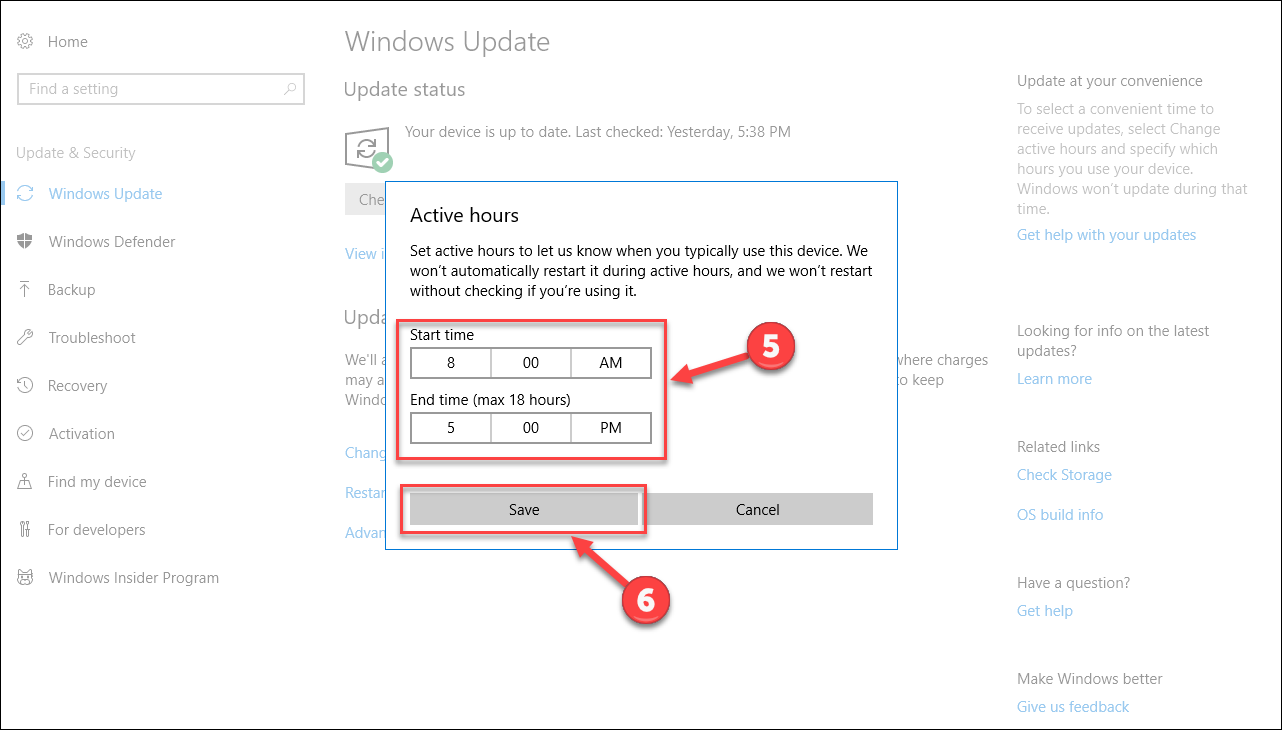The width and height of the screenshot is (1282, 730).
Task: Click the device is up to date message
Action: [x=598, y=131]
